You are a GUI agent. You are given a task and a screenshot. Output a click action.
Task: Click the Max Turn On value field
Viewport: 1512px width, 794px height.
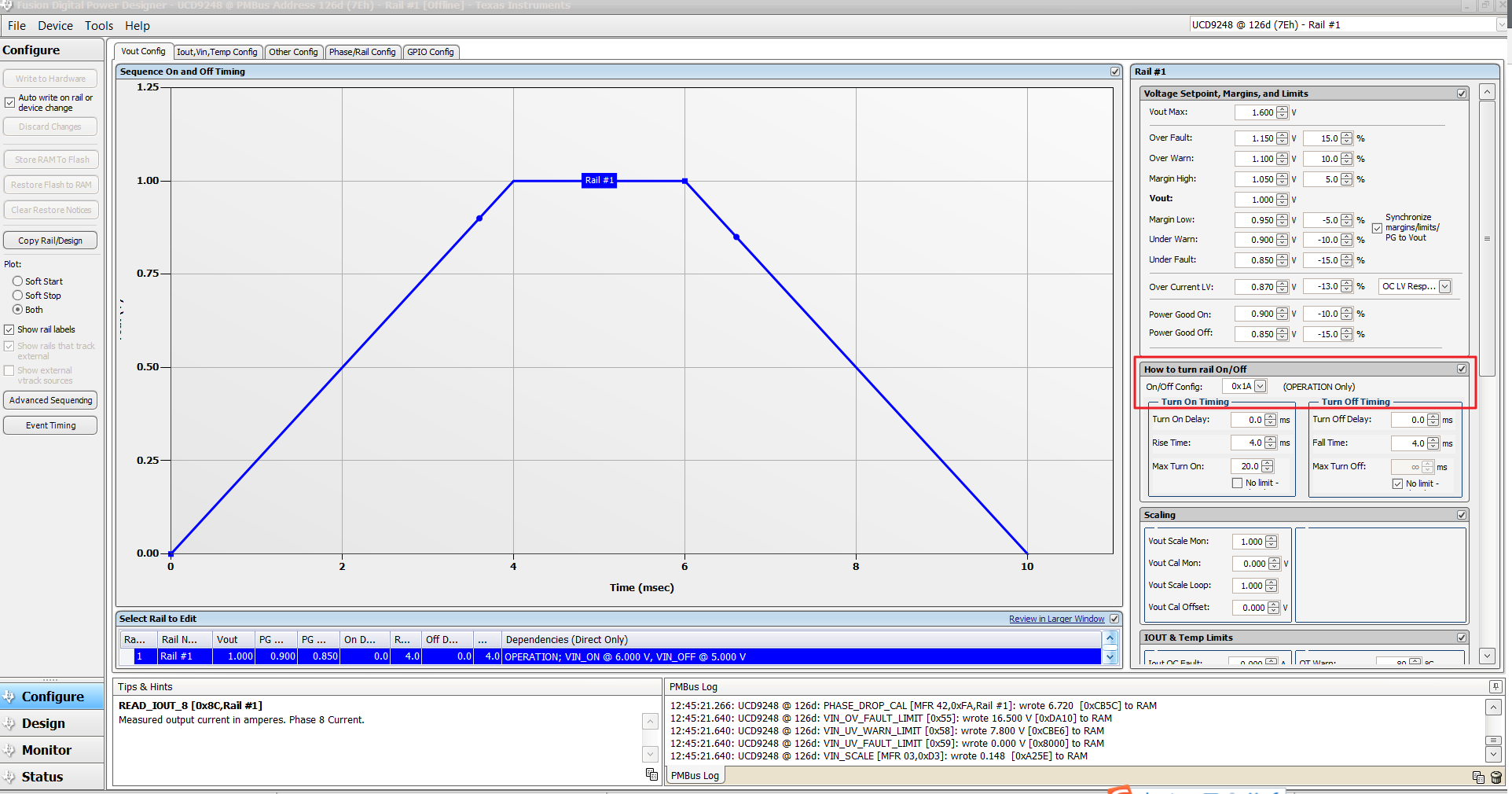pyautogui.click(x=1246, y=466)
